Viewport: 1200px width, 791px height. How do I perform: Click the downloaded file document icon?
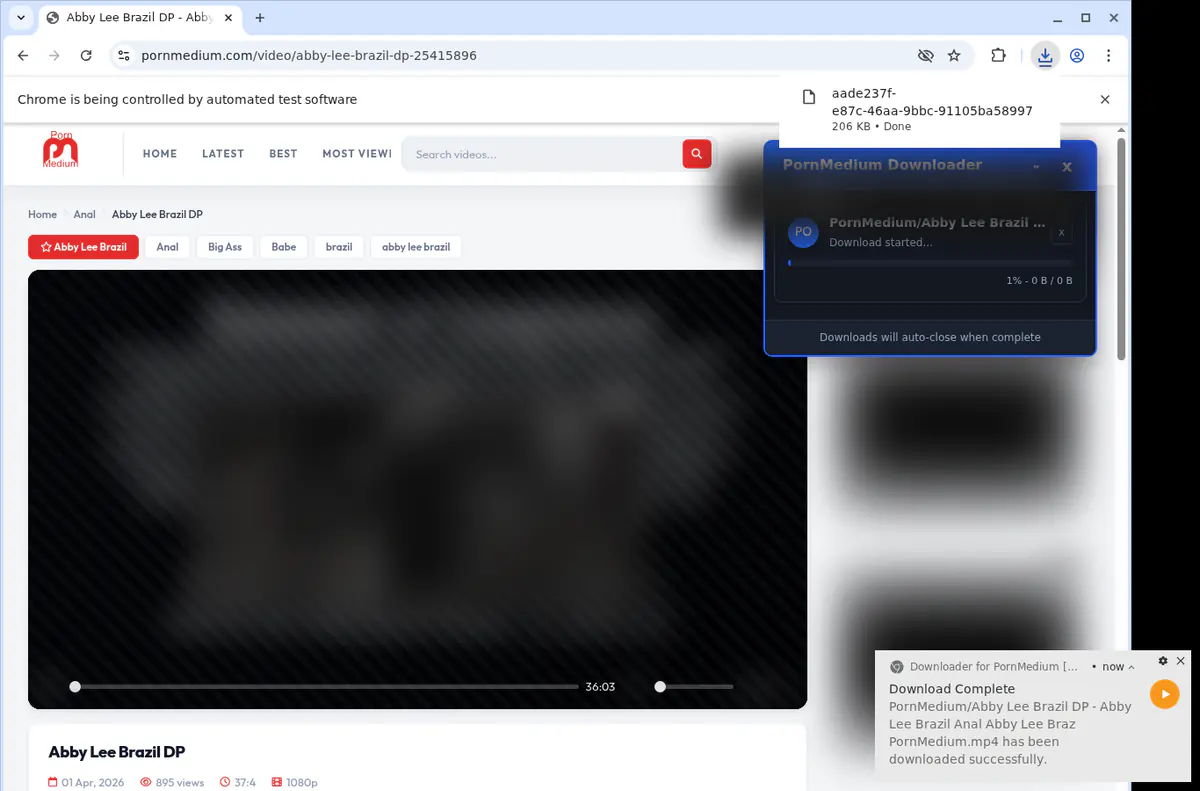809,97
